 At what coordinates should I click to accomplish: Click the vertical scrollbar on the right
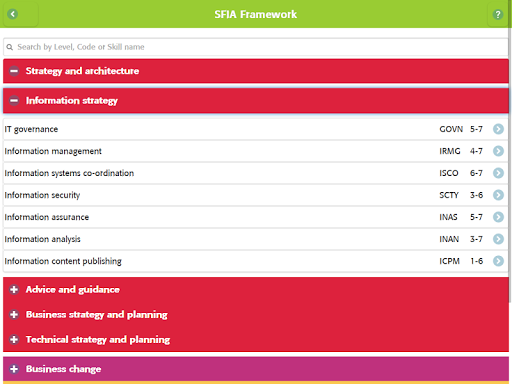(510, 167)
